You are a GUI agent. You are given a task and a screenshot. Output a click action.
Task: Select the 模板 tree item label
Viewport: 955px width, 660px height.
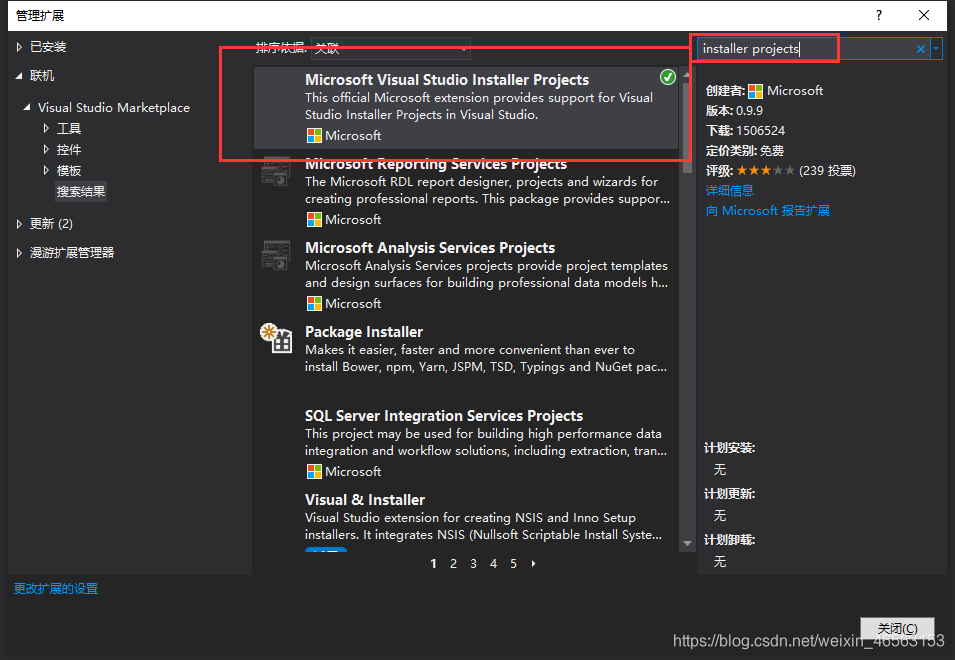pos(69,170)
